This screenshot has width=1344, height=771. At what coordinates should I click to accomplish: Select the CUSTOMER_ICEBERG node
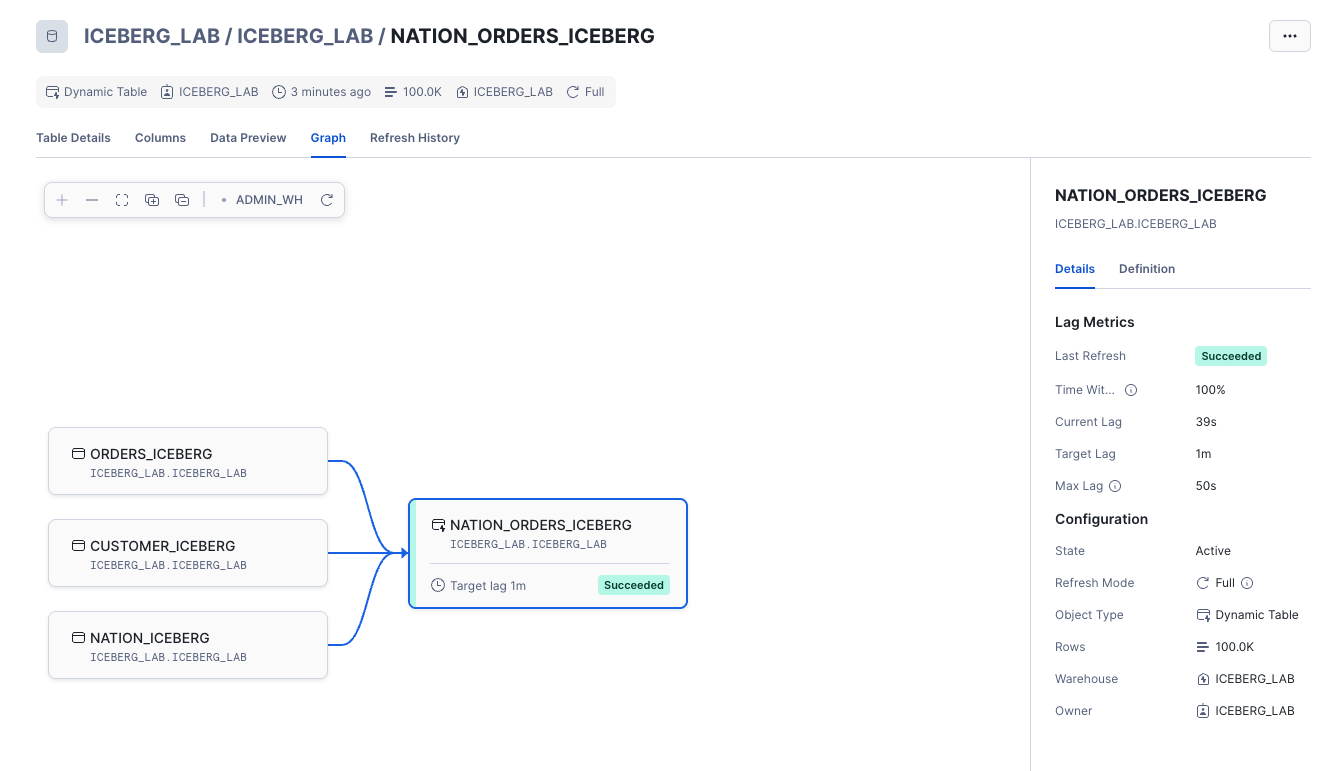[188, 553]
